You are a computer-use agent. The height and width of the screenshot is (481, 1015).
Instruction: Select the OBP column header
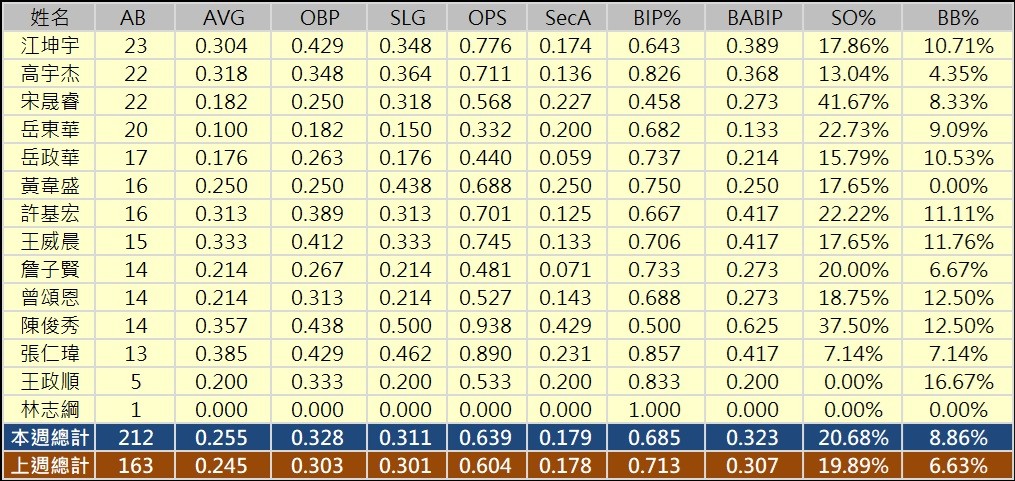pos(319,17)
